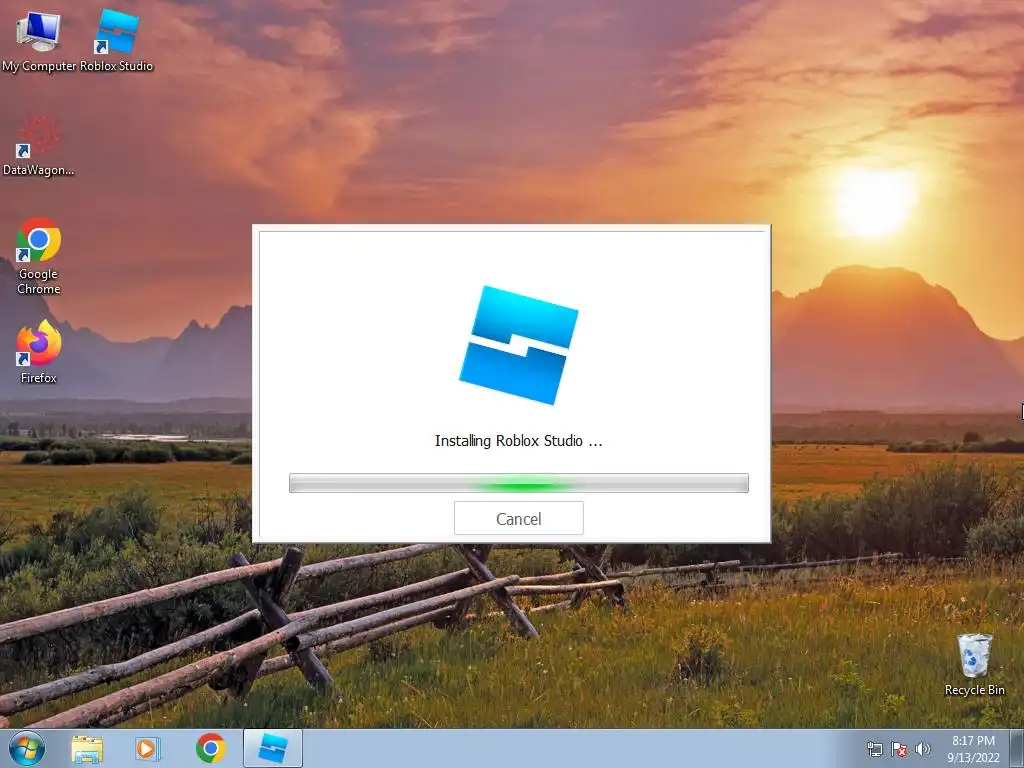Click the installation progress bar
Image resolution: width=1024 pixels, height=768 pixels.
tap(519, 483)
